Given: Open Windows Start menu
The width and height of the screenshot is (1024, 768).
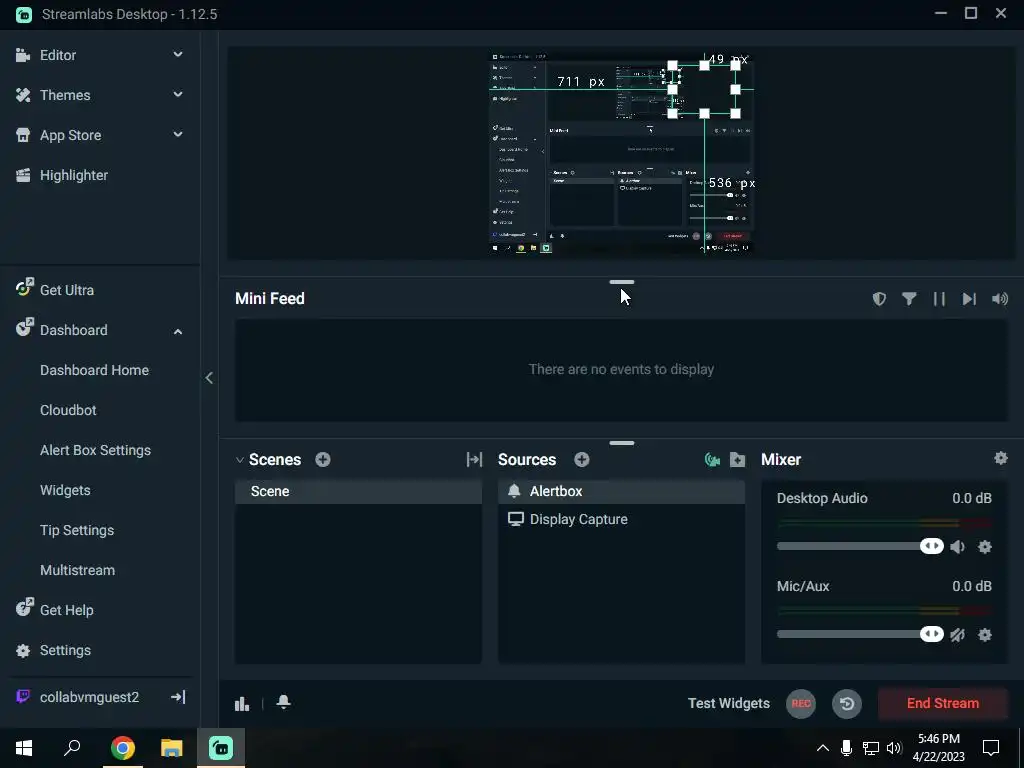Looking at the screenshot, I should click(24, 748).
